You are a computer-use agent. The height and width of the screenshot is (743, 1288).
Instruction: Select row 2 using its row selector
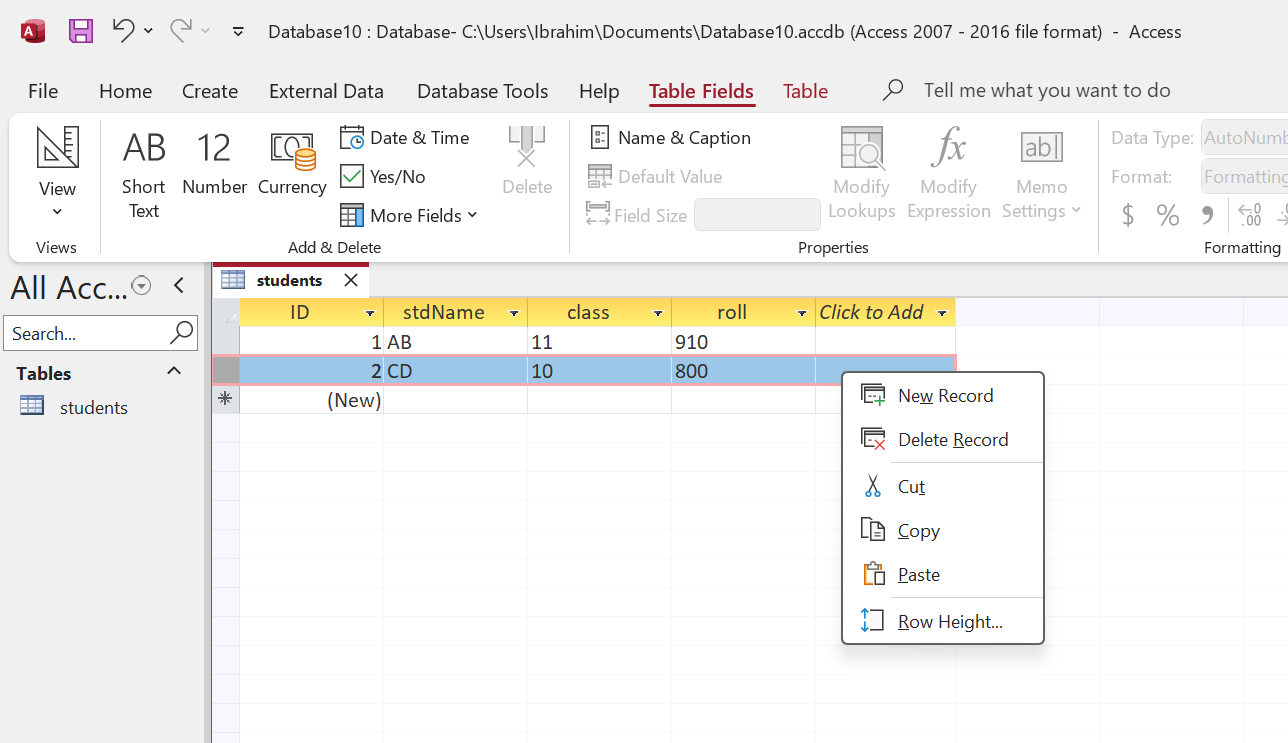226,371
